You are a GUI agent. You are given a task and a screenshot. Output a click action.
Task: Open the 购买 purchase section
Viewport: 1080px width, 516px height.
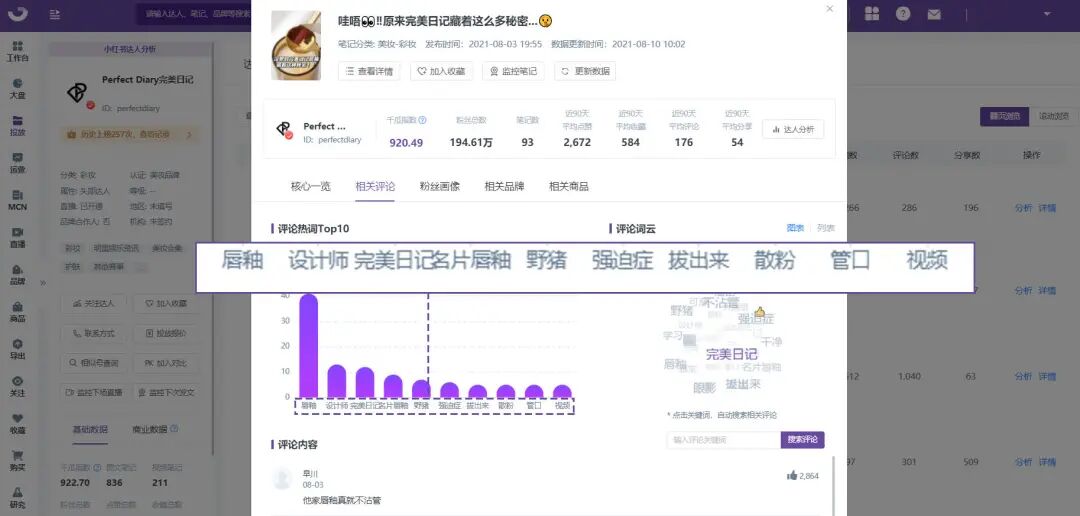[17, 461]
